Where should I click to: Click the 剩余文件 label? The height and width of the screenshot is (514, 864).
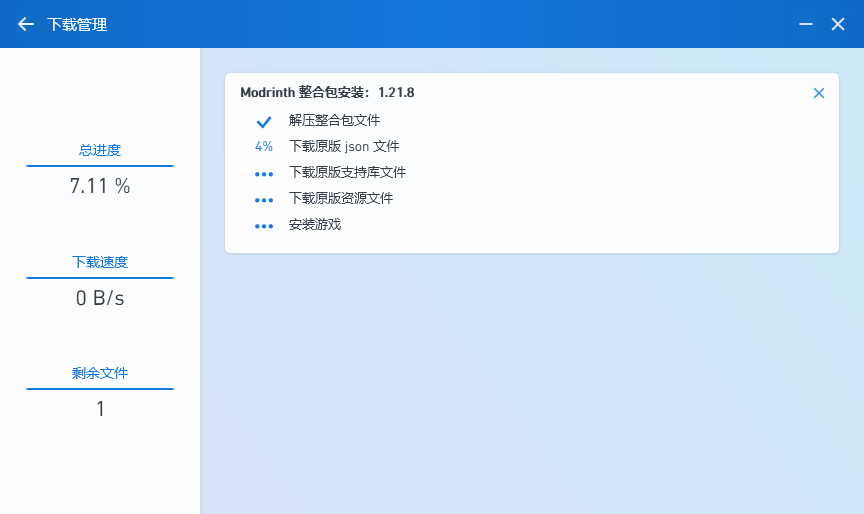click(100, 373)
